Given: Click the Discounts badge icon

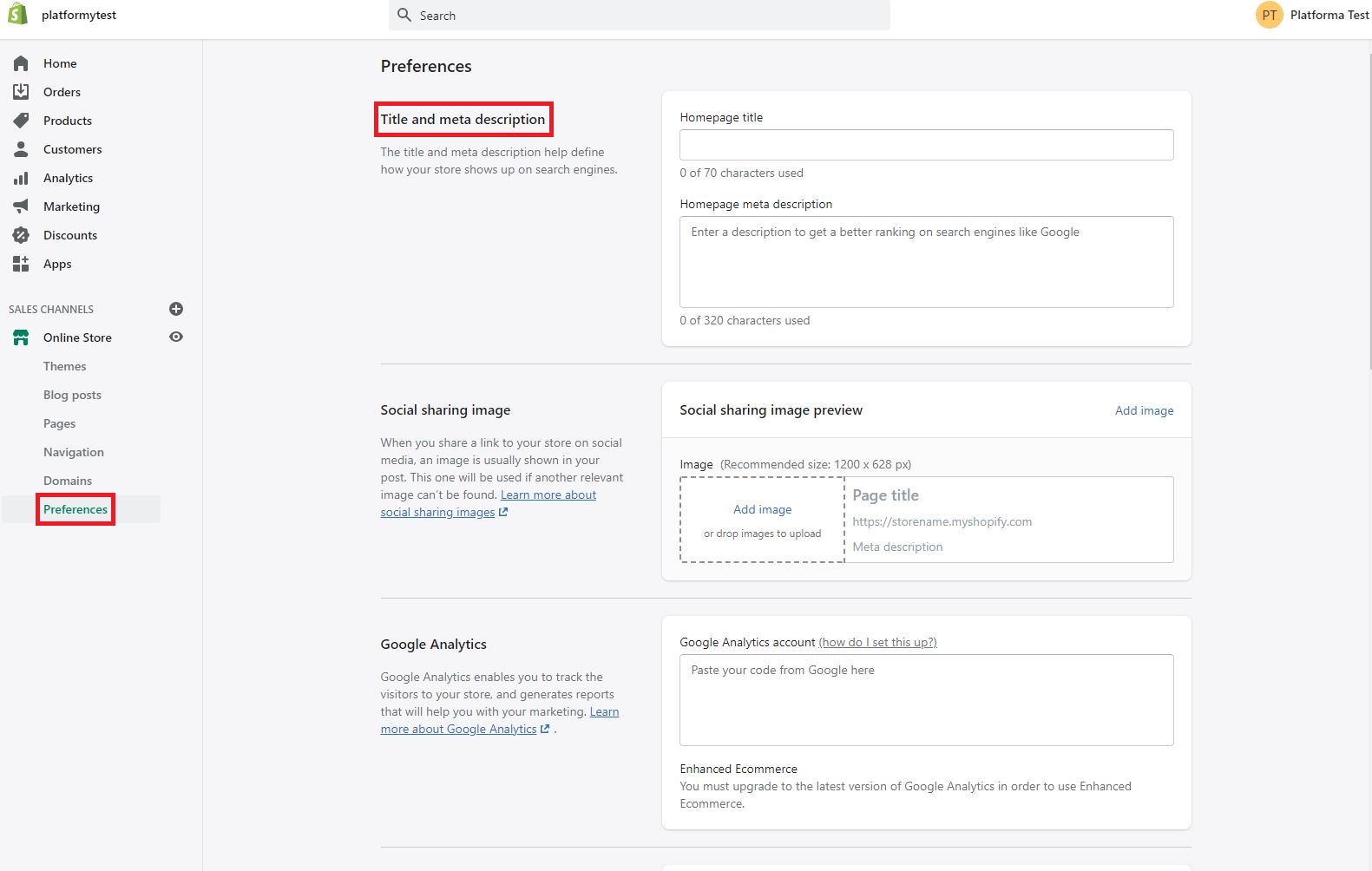Looking at the screenshot, I should [21, 235].
